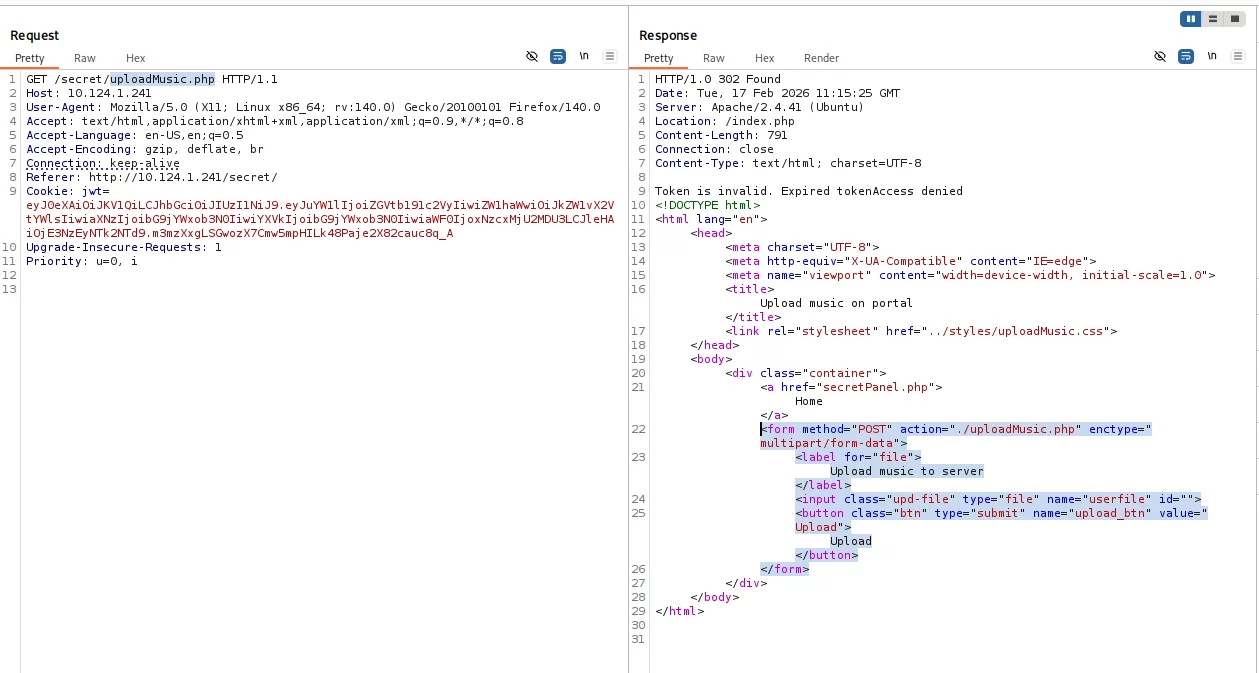Switch to the Request Hex tab
This screenshot has height=673, width=1259.
point(135,58)
